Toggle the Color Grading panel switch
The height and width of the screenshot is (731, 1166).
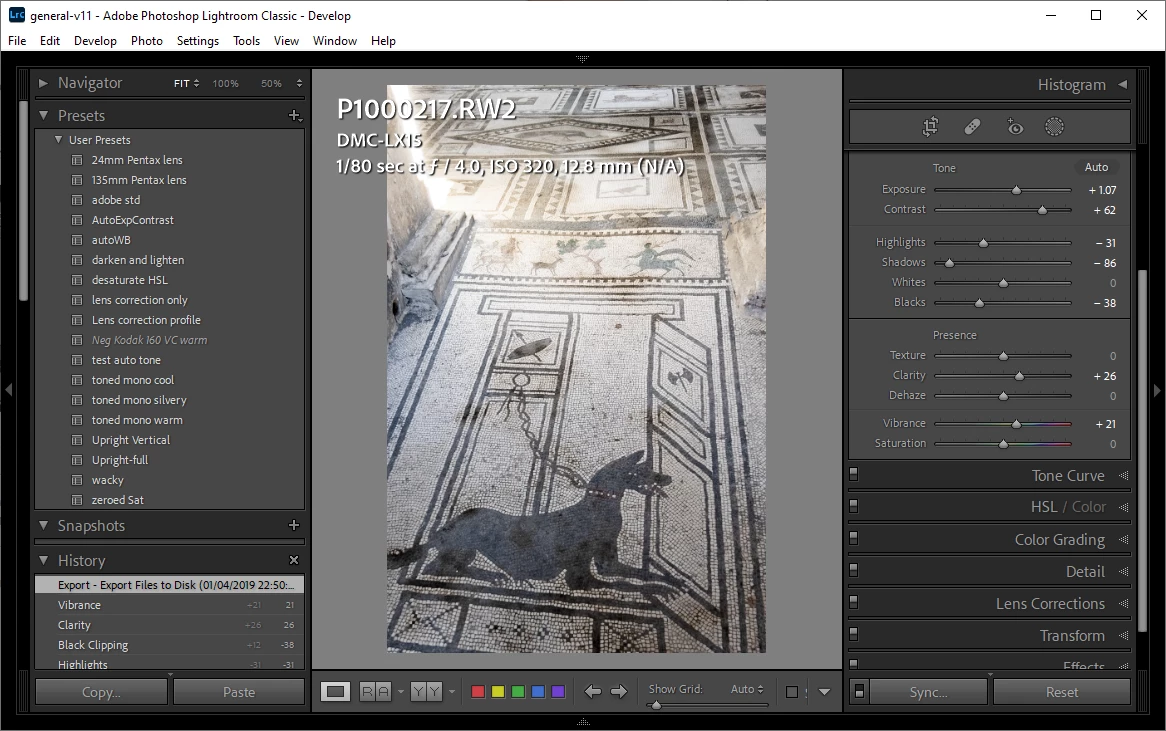pos(854,538)
